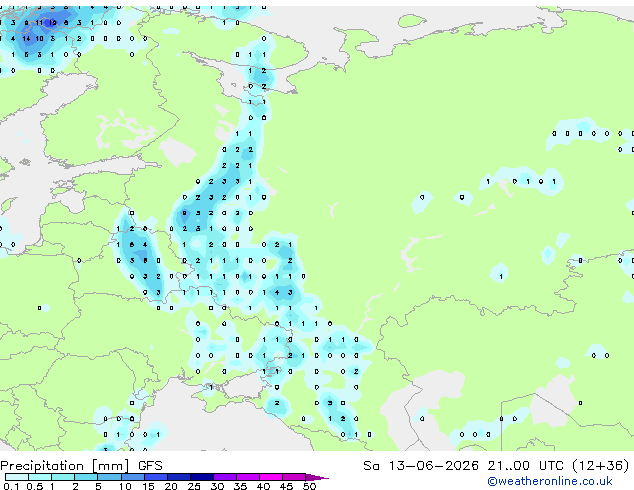The image size is (634, 490).
Task: Select the 35–40 mm legend color swatch
Action: point(248,477)
